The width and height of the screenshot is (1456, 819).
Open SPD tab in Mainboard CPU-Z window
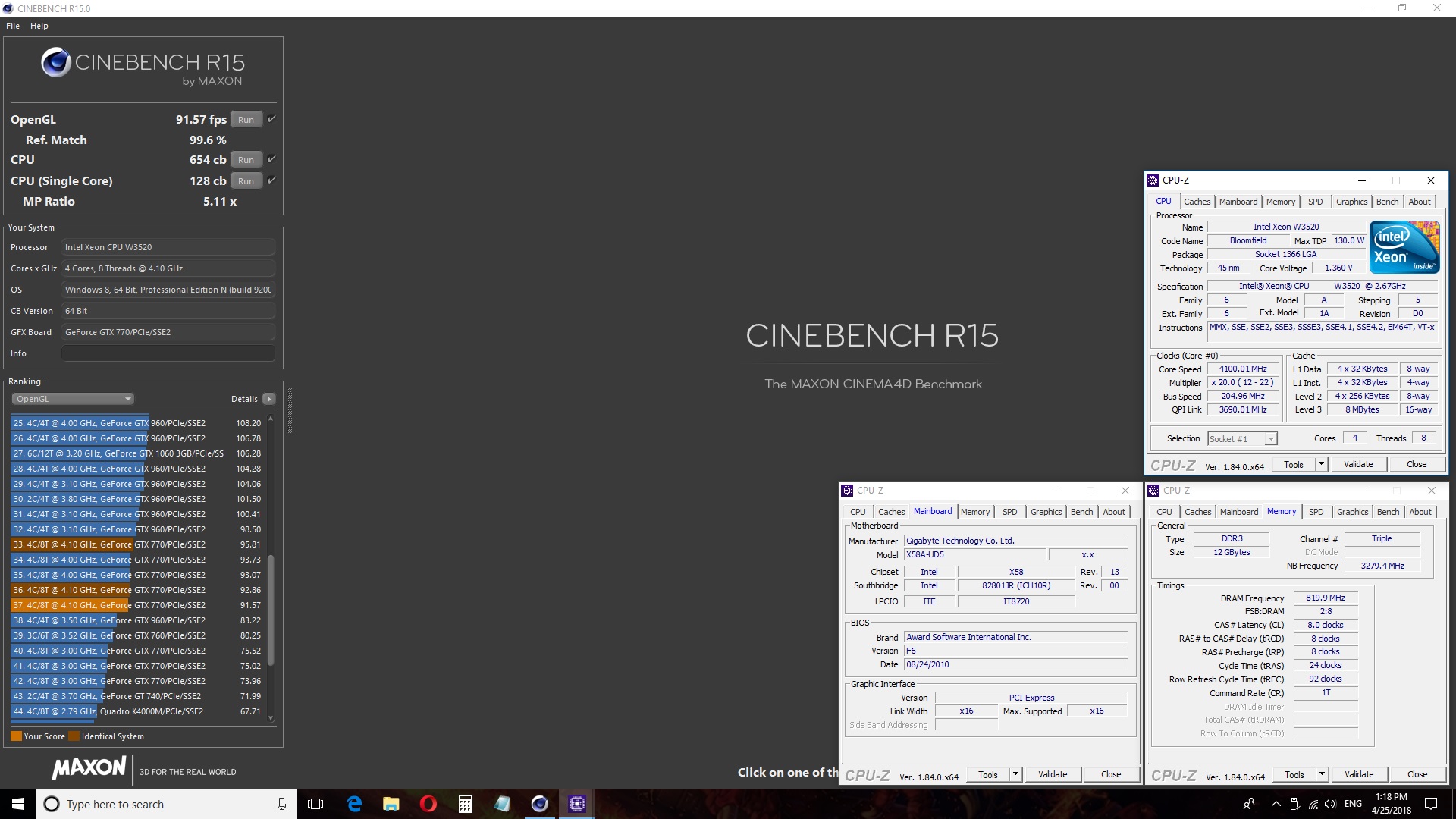pos(1009,512)
